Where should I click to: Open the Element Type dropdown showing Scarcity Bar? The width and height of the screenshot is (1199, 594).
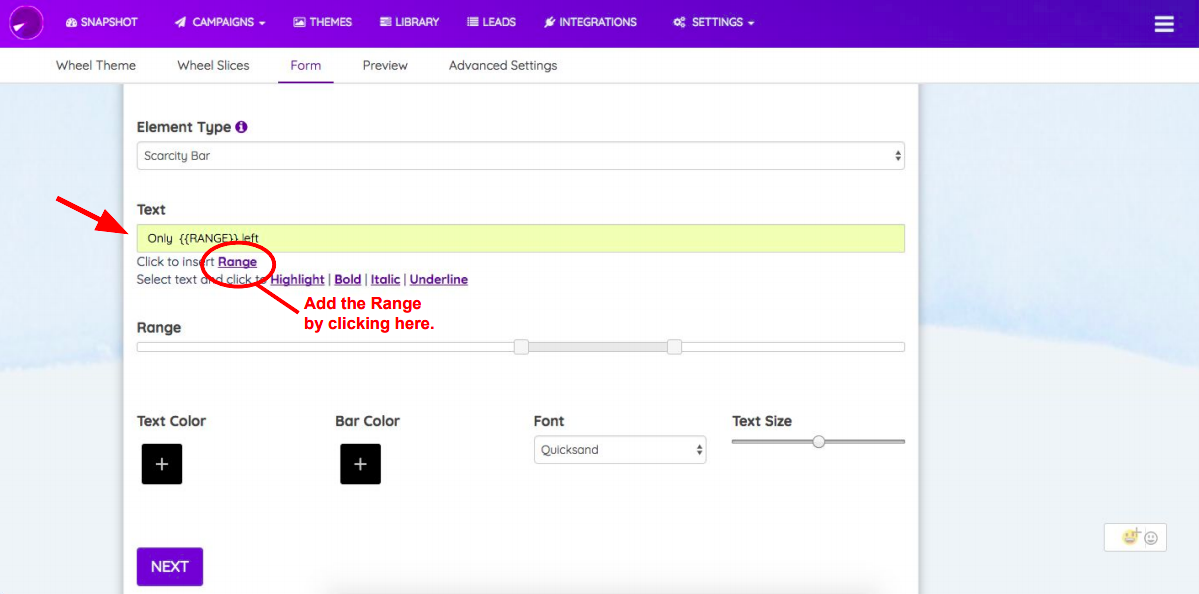tap(521, 156)
